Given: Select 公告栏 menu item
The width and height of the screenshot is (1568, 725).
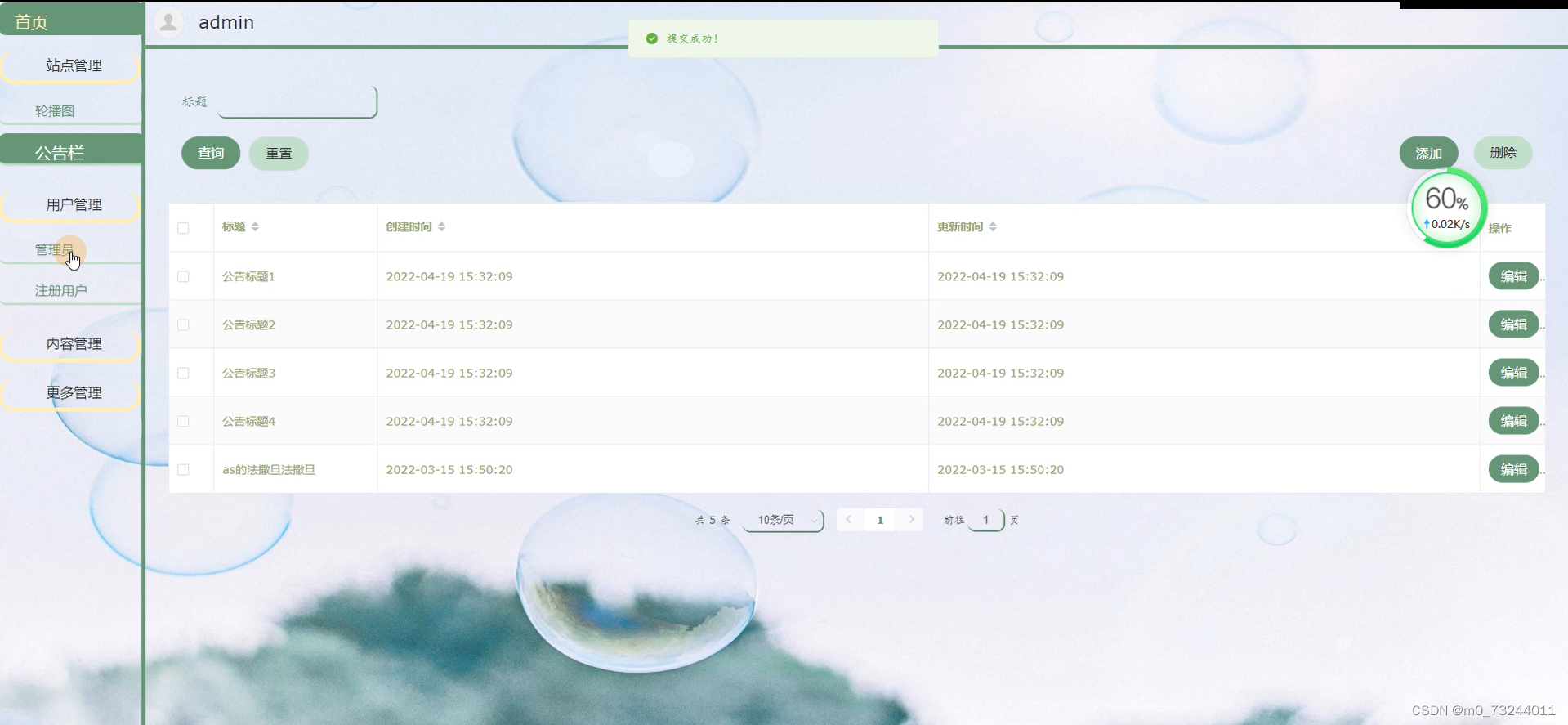Looking at the screenshot, I should click(x=72, y=152).
